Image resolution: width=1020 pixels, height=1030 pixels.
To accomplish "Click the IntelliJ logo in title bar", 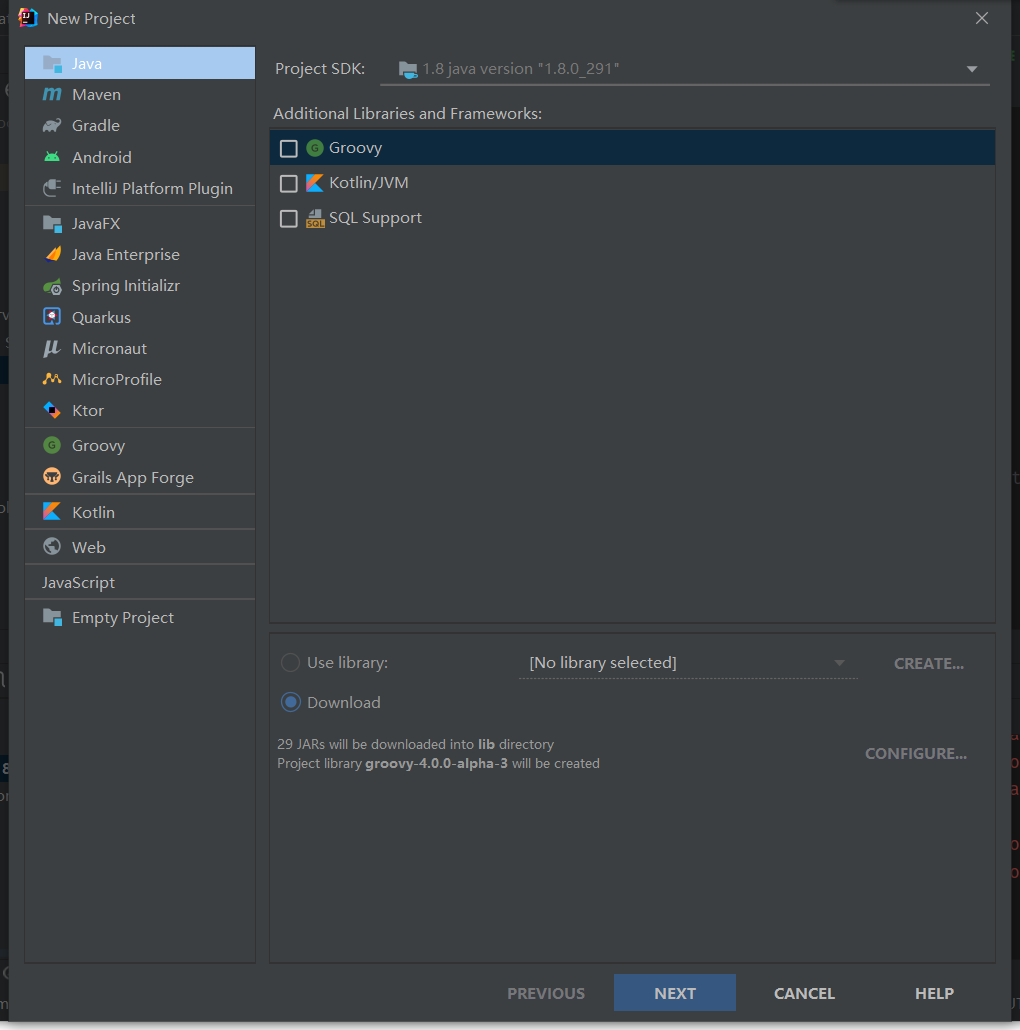I will [28, 18].
